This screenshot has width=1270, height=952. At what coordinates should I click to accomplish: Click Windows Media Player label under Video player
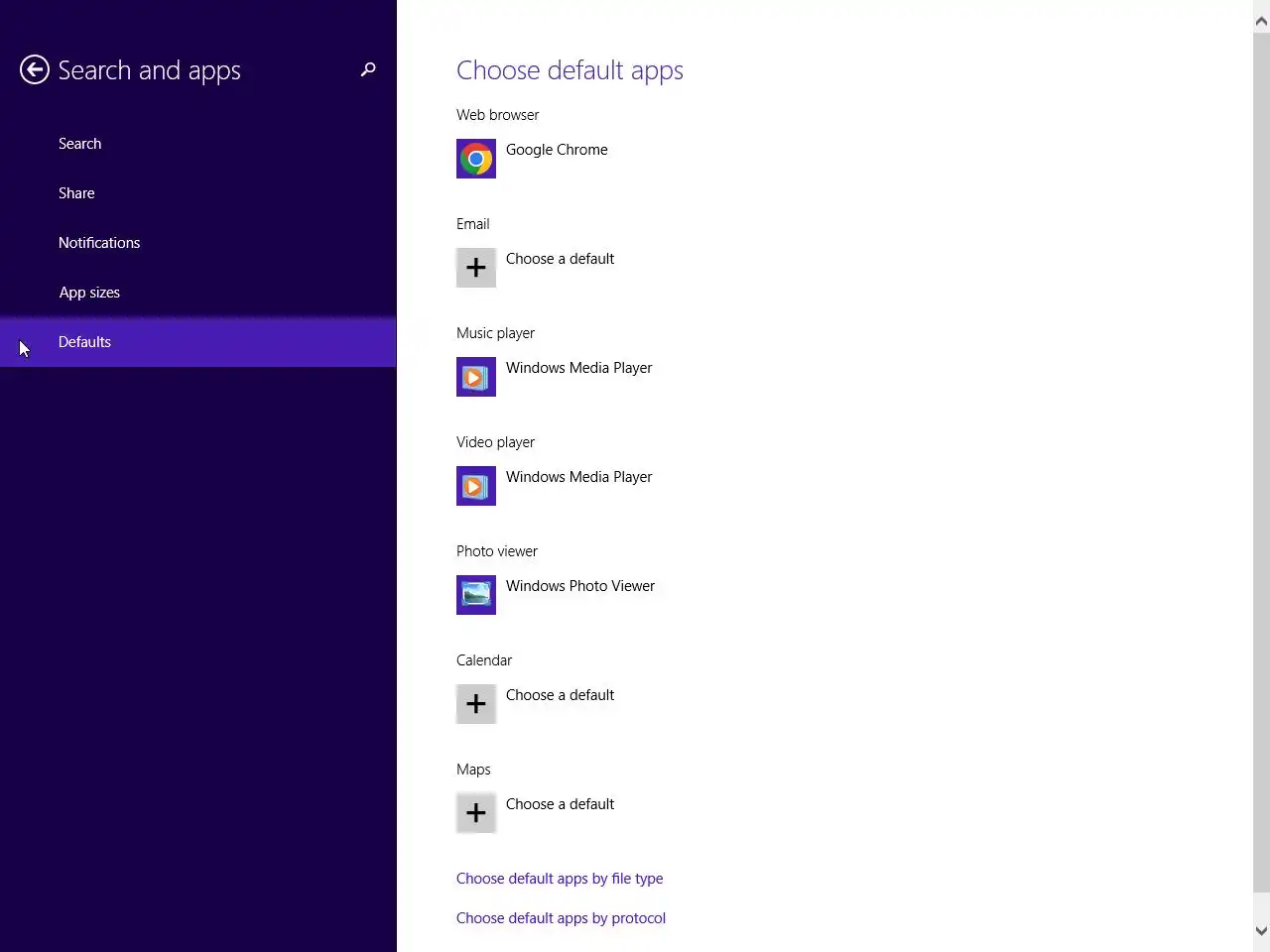click(x=578, y=477)
